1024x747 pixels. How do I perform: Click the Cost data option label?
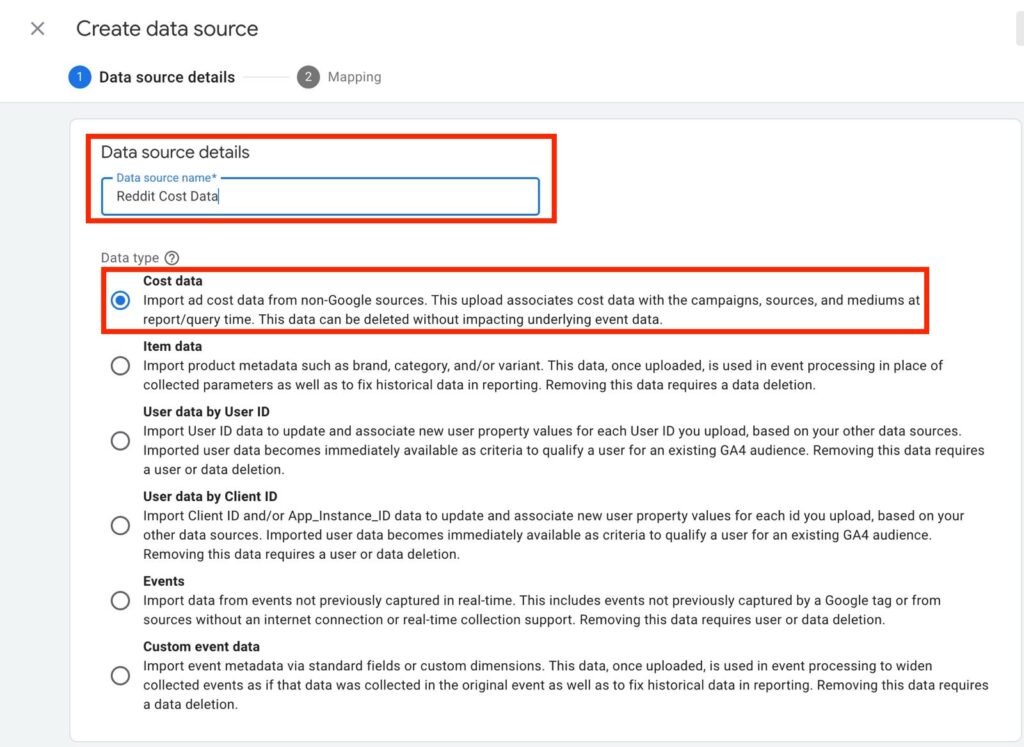tap(172, 281)
